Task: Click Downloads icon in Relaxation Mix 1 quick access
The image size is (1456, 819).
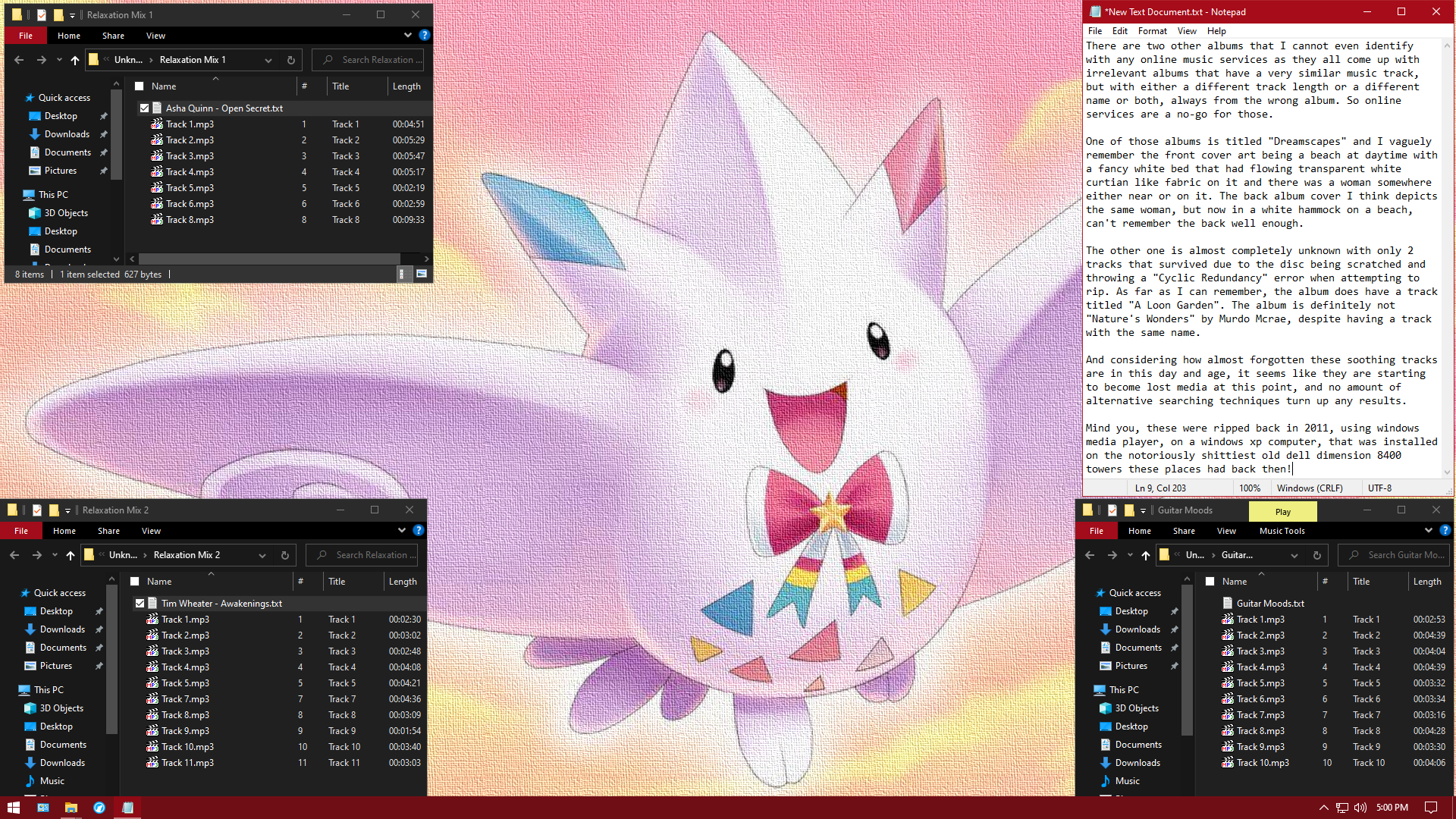Action: click(34, 134)
